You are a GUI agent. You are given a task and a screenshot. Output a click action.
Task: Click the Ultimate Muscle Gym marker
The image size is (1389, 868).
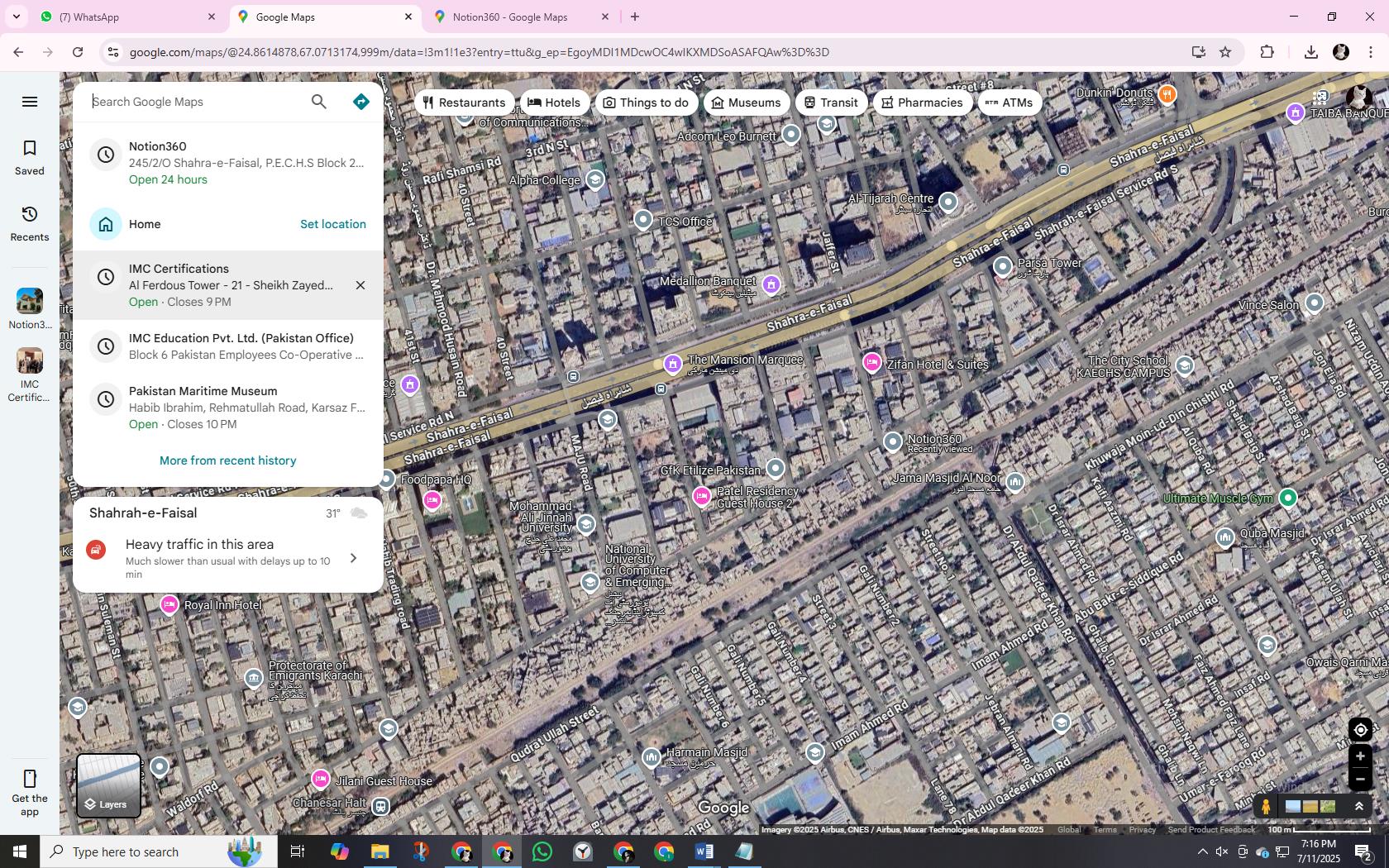[x=1287, y=498]
